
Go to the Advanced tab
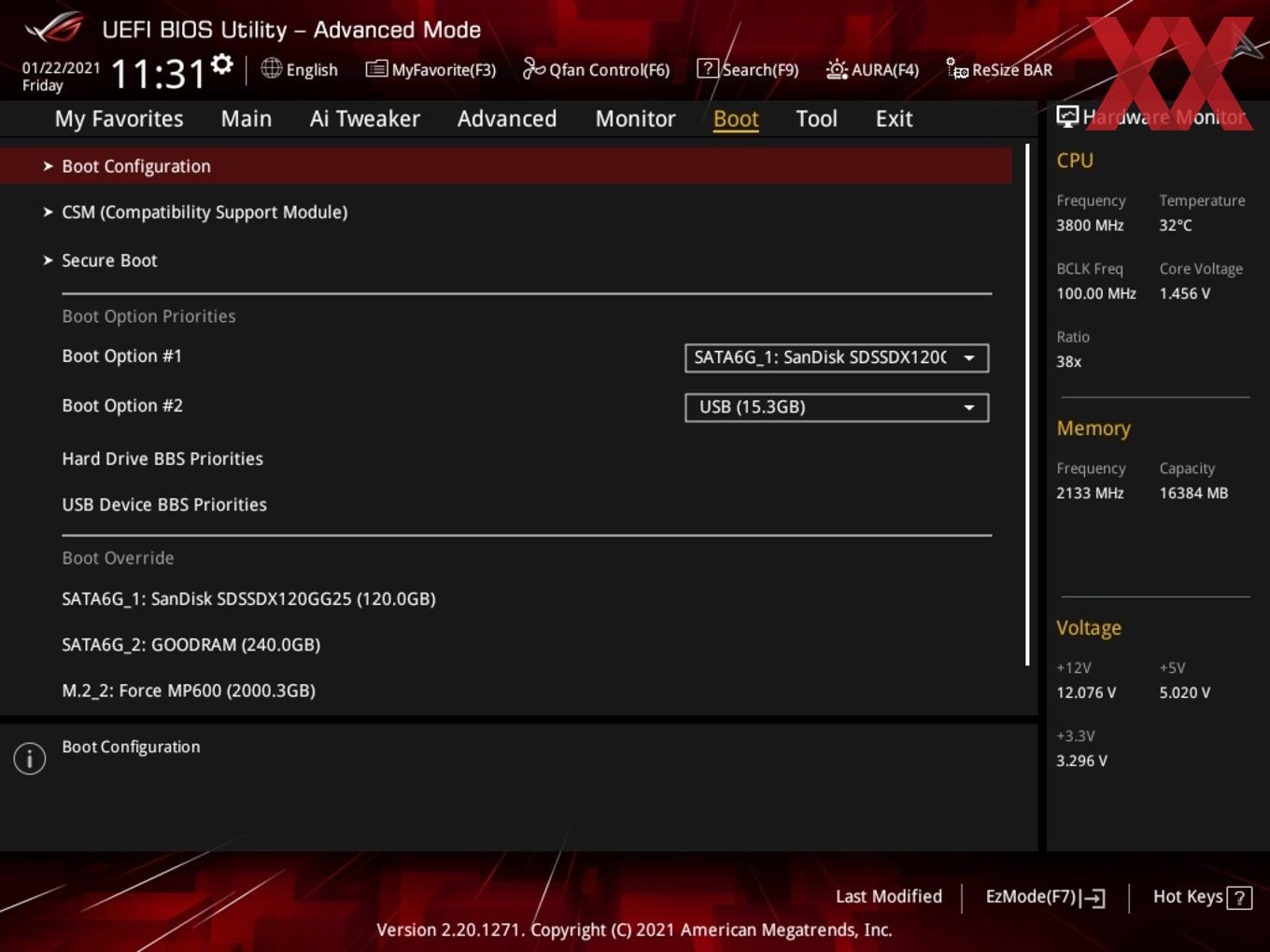507,119
